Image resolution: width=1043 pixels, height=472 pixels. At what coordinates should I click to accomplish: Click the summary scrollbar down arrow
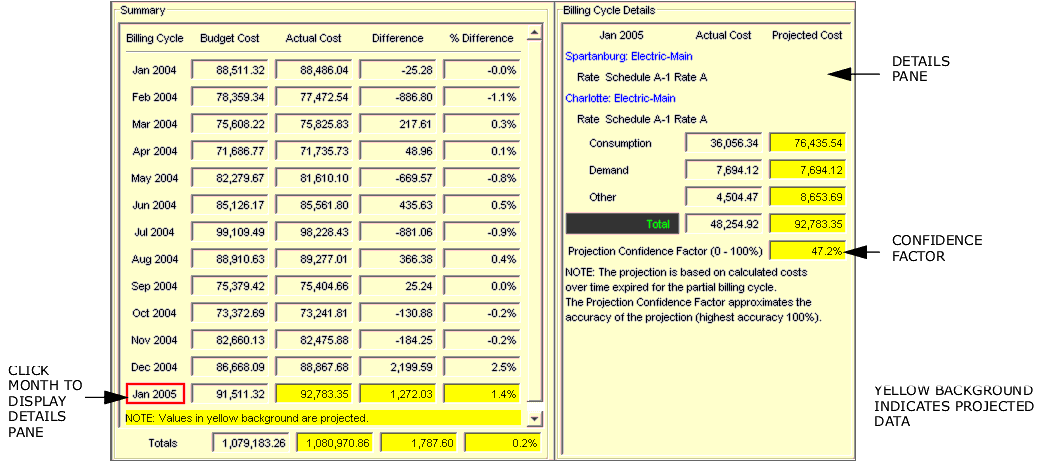click(x=534, y=419)
